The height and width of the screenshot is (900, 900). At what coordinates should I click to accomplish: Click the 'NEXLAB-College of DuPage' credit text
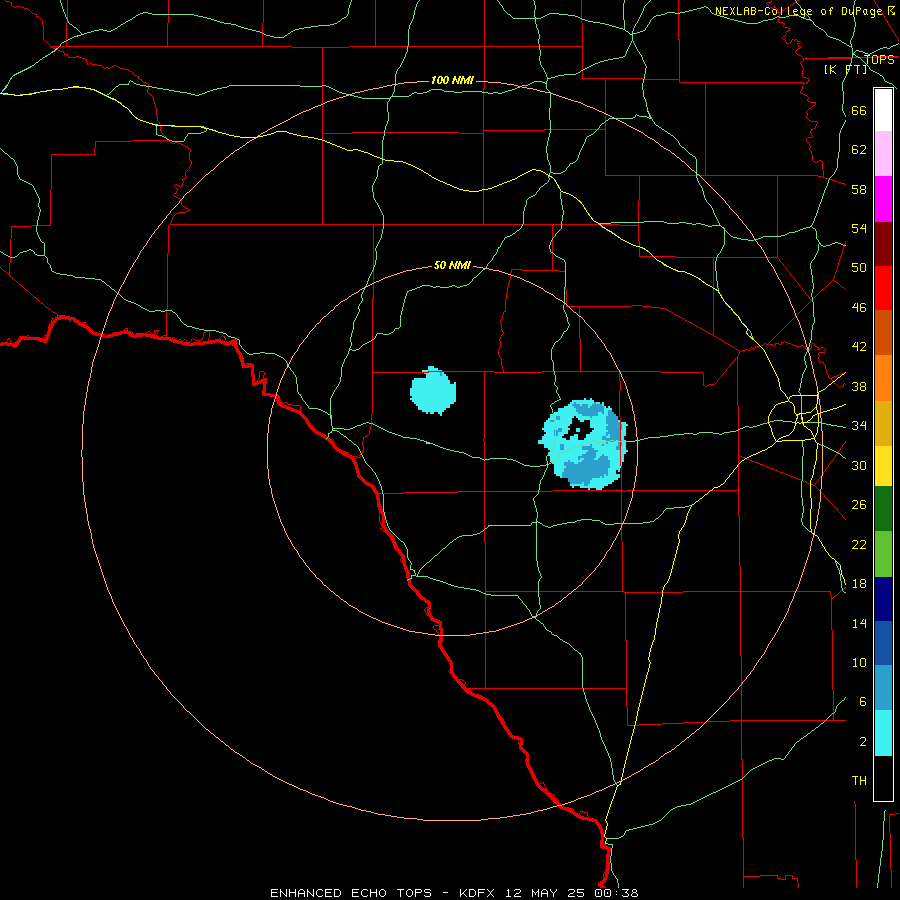[798, 11]
